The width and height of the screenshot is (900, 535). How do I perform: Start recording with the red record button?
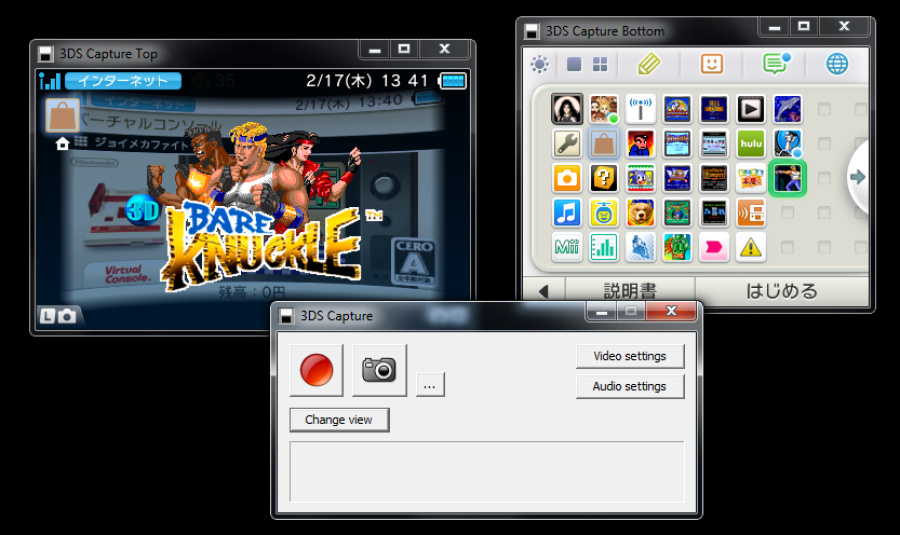[316, 370]
